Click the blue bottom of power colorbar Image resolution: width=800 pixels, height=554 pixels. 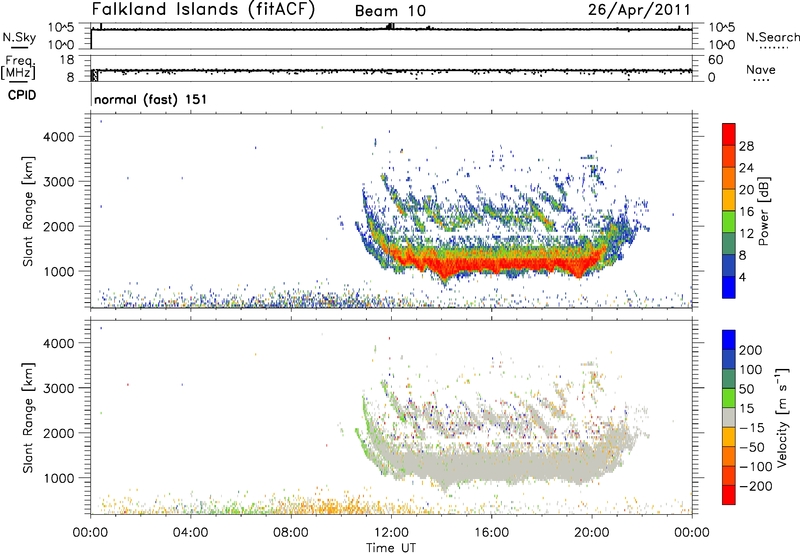pyautogui.click(x=729, y=287)
